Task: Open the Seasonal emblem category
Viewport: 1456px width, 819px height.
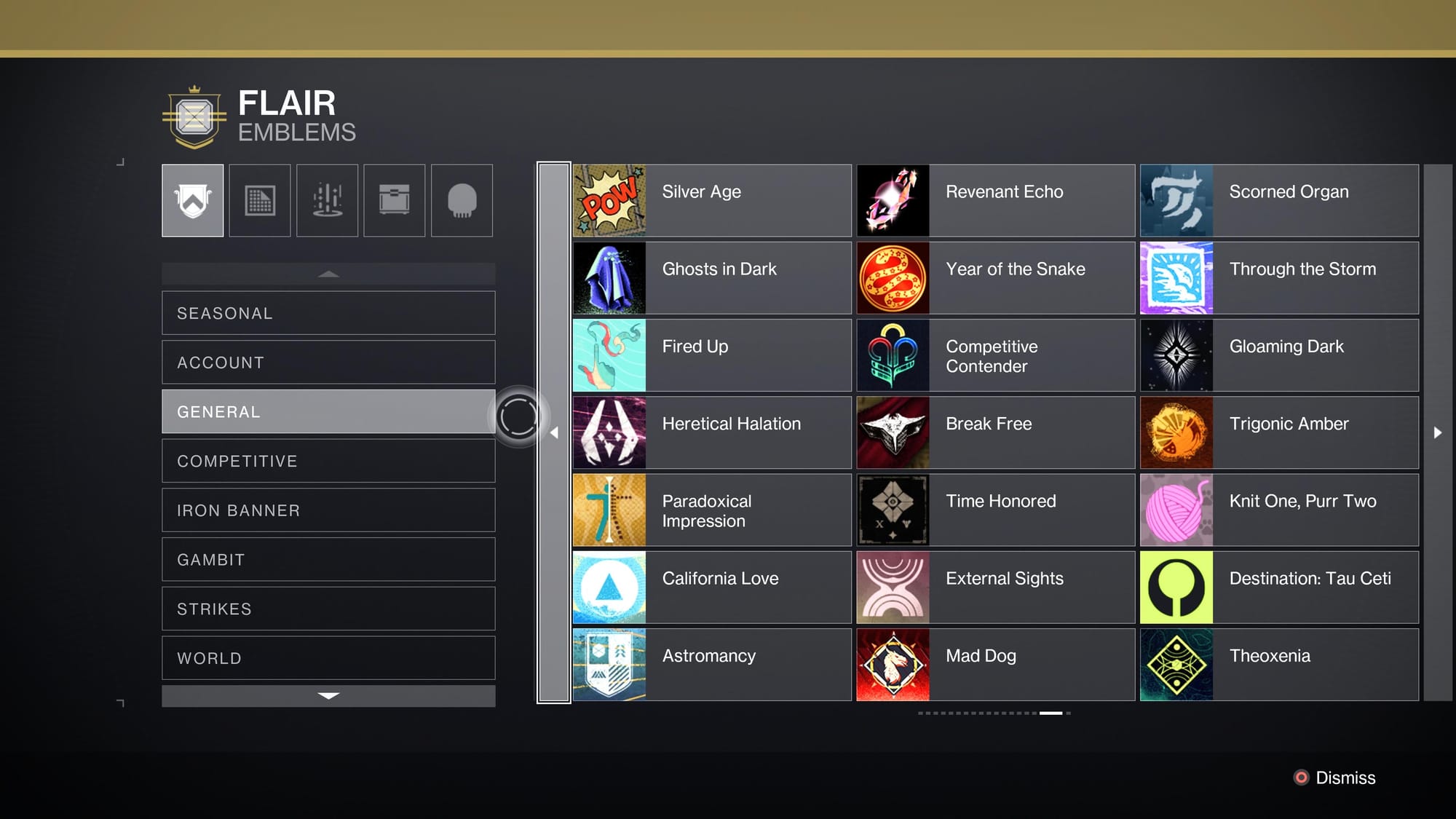Action: pos(328,313)
